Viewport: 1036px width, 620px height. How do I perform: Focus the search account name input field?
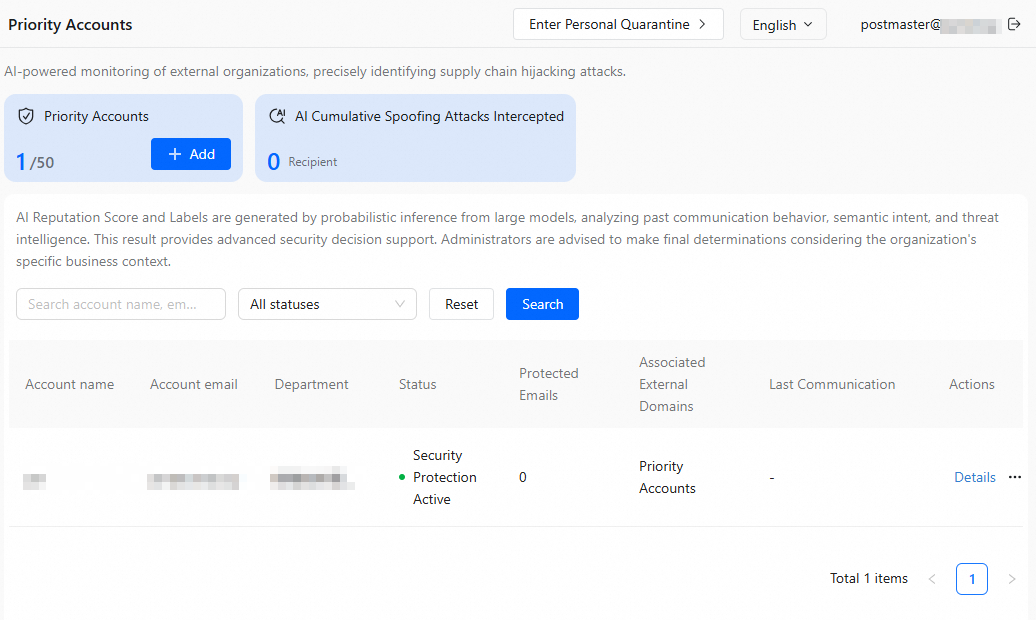[121, 304]
